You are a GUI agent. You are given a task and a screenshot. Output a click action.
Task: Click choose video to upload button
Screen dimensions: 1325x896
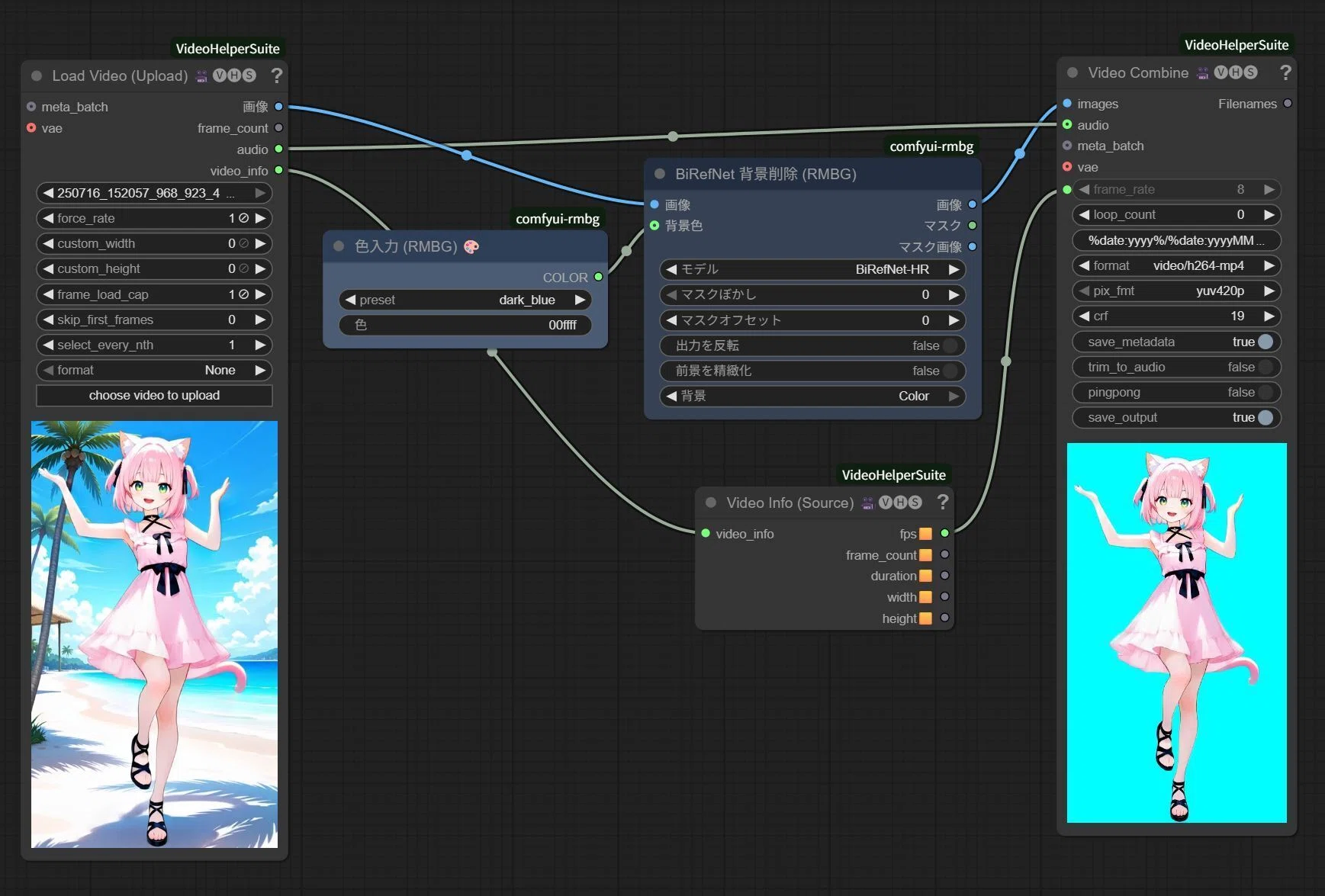154,395
